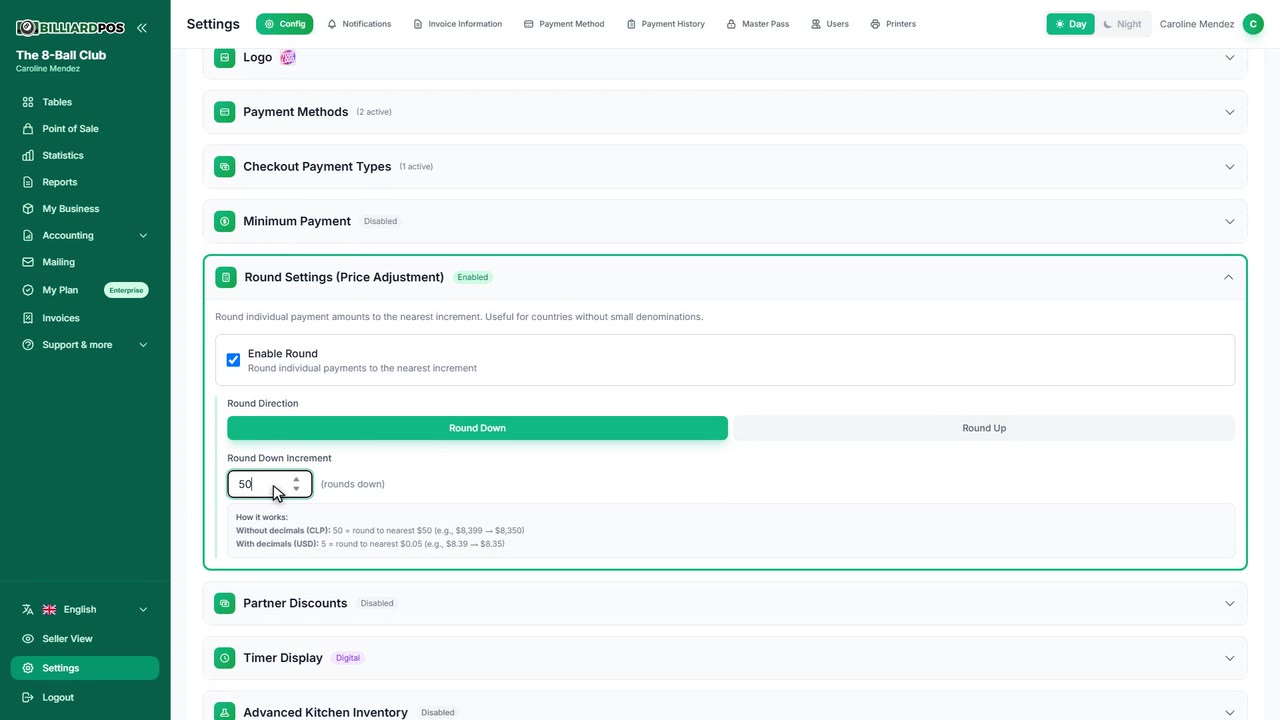Screen dimensions: 1280x720
Task: Click the BilliardPOS logo
Action: (x=70, y=28)
